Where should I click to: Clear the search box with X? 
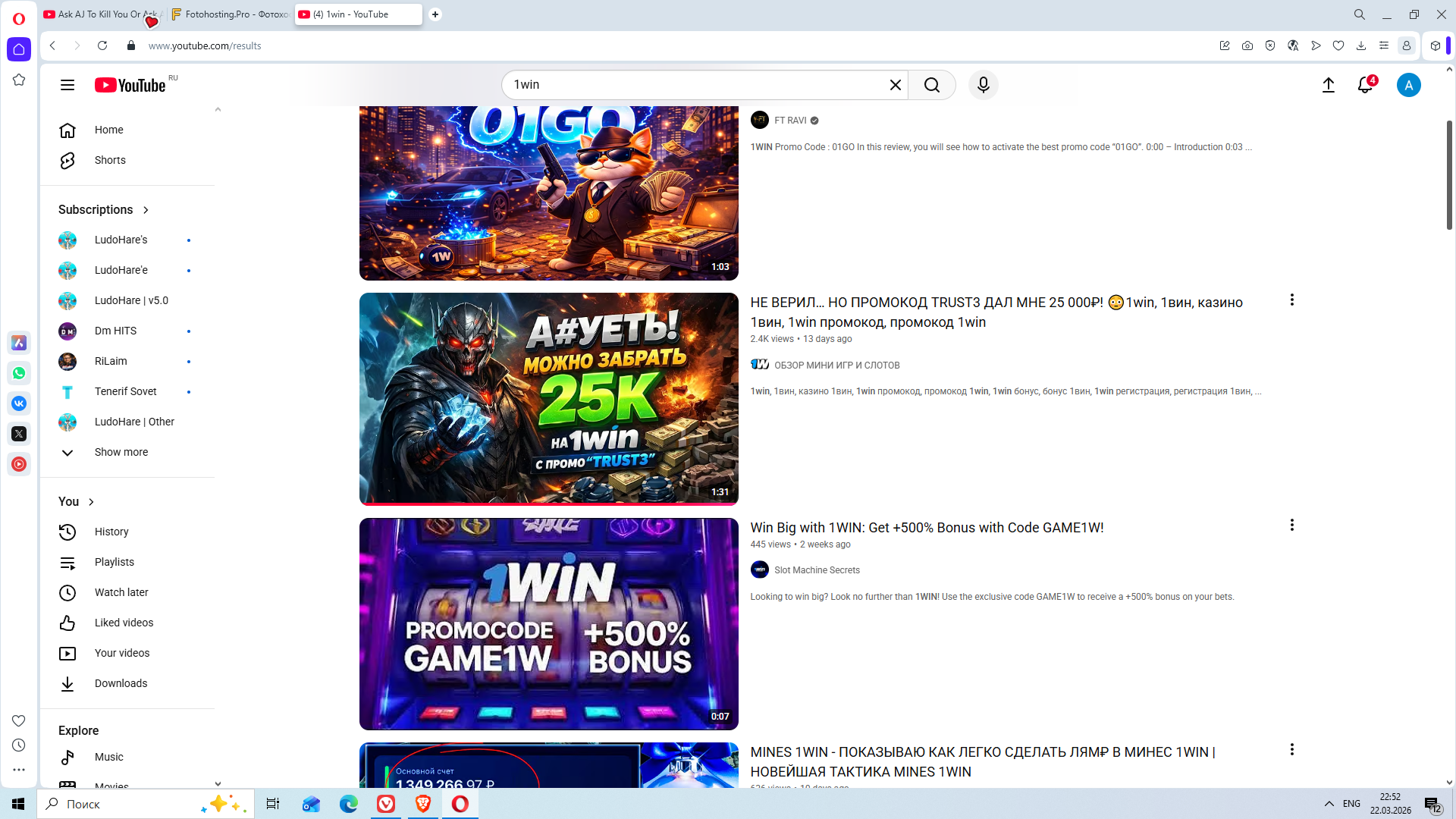(x=895, y=85)
